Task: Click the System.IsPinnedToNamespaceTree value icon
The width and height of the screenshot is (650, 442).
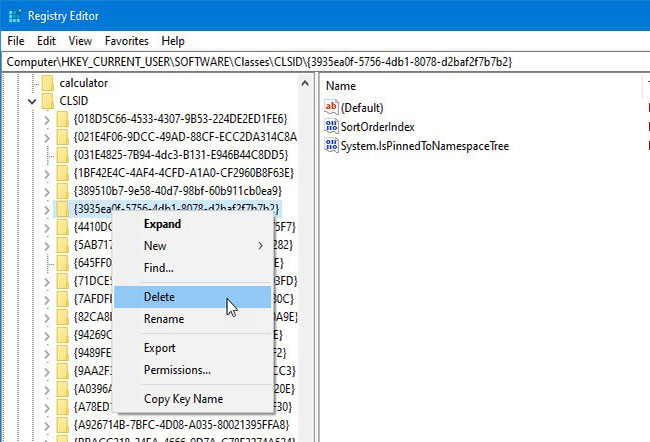Action: coord(332,146)
